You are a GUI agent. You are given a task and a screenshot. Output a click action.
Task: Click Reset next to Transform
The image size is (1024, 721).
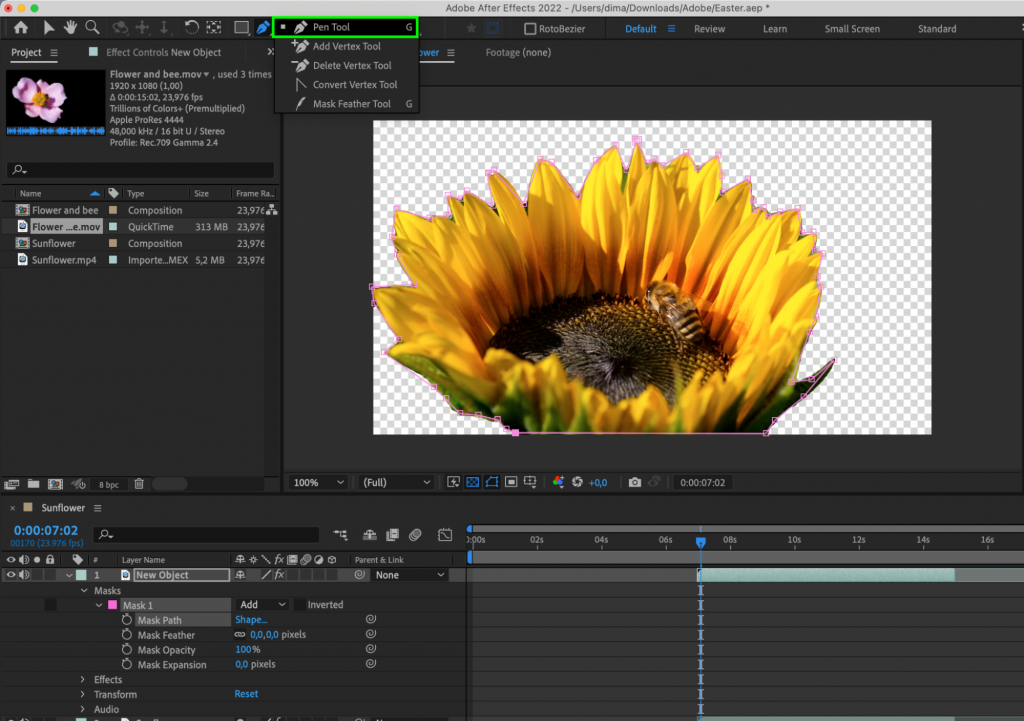click(246, 694)
